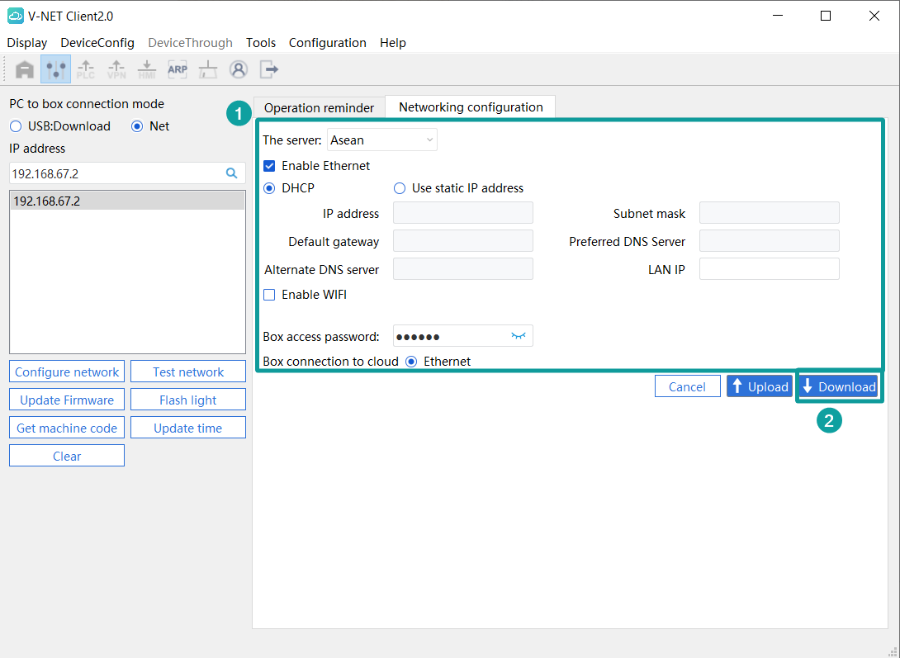Select USB:Download connection mode
This screenshot has width=900, height=658.
[60, 126]
